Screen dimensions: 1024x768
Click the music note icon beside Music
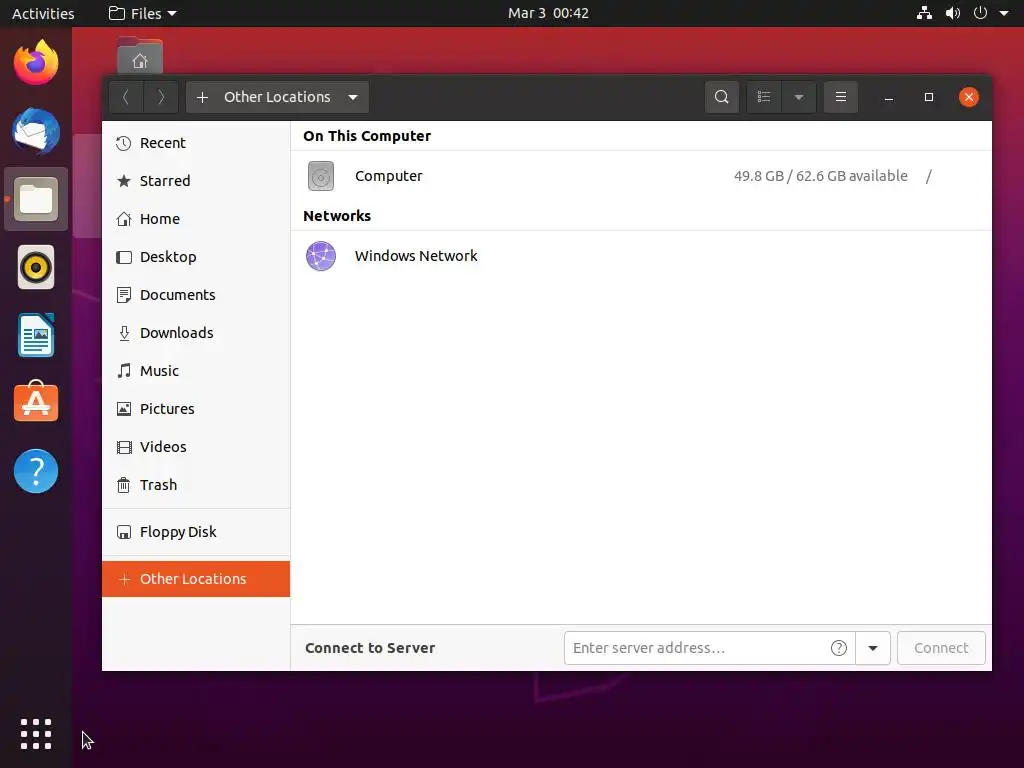coord(123,371)
